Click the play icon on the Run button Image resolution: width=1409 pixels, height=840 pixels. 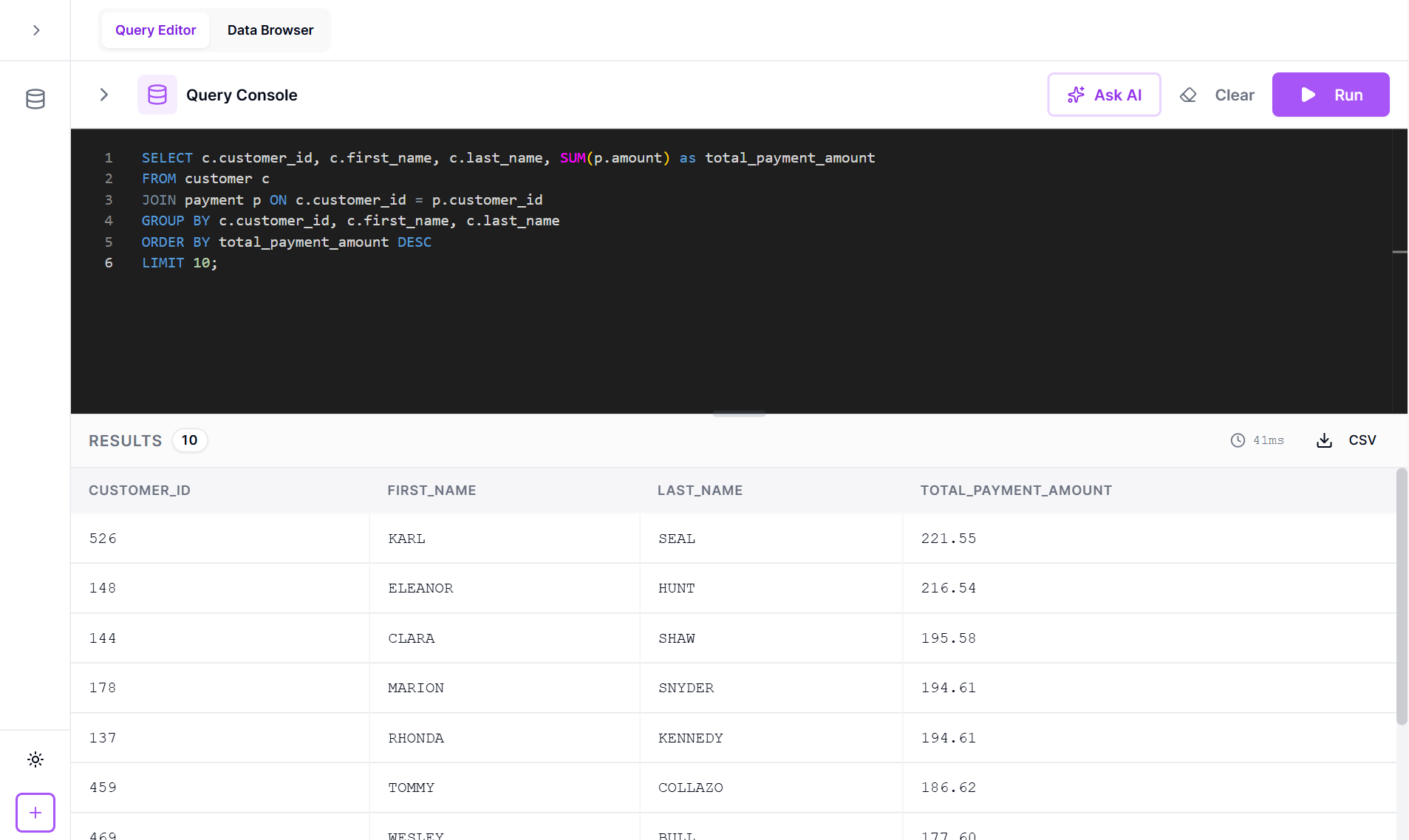[x=1308, y=94]
